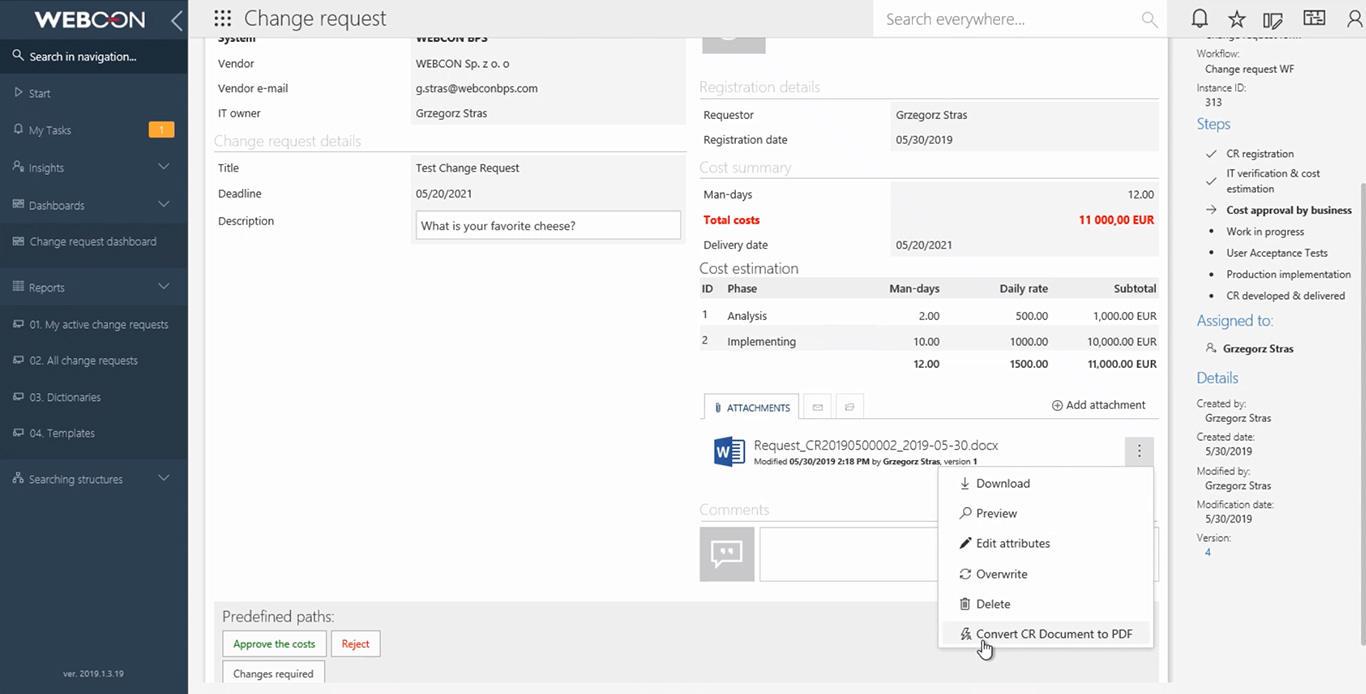Expand the Dashboards navigation section

(164, 204)
